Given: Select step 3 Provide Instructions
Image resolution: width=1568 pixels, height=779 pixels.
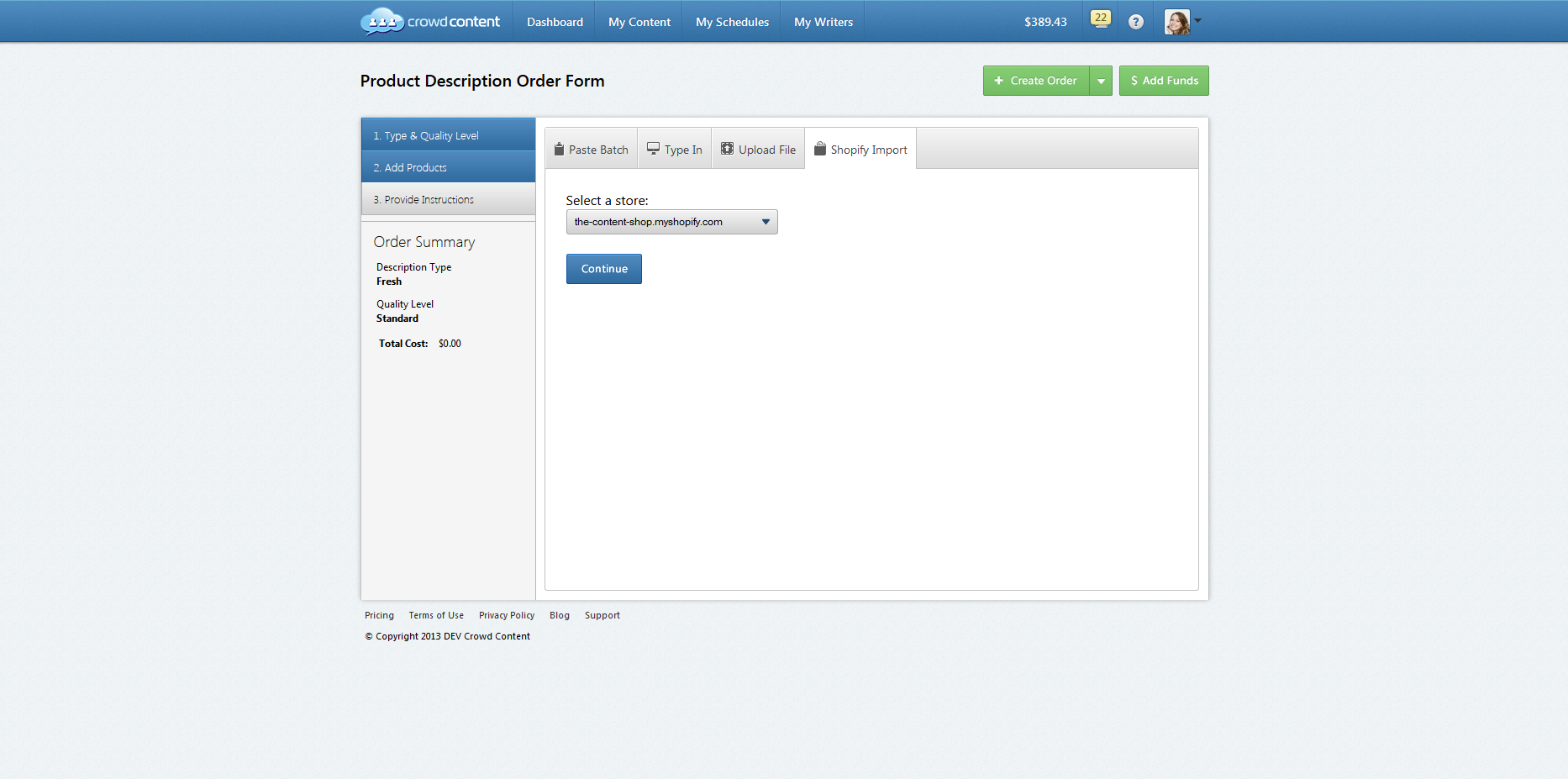Looking at the screenshot, I should point(448,199).
